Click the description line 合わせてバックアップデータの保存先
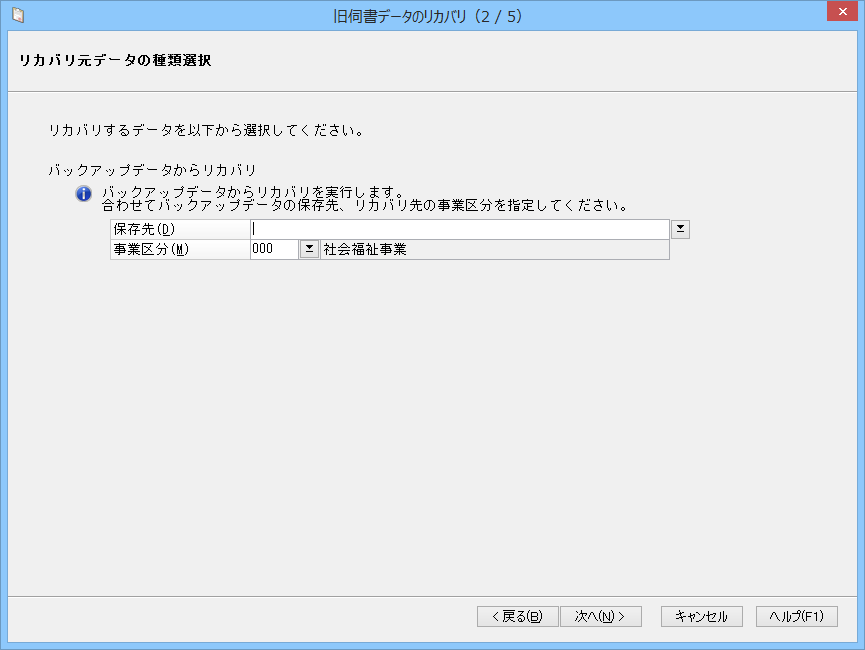This screenshot has height=650, width=865. [365, 206]
